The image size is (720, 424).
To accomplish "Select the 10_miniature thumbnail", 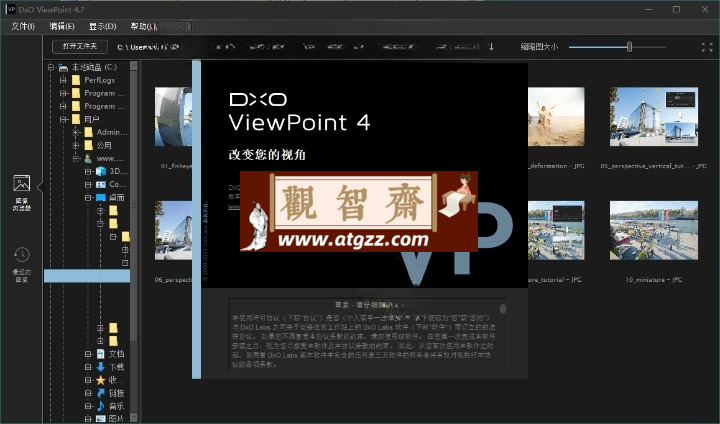I will point(654,230).
